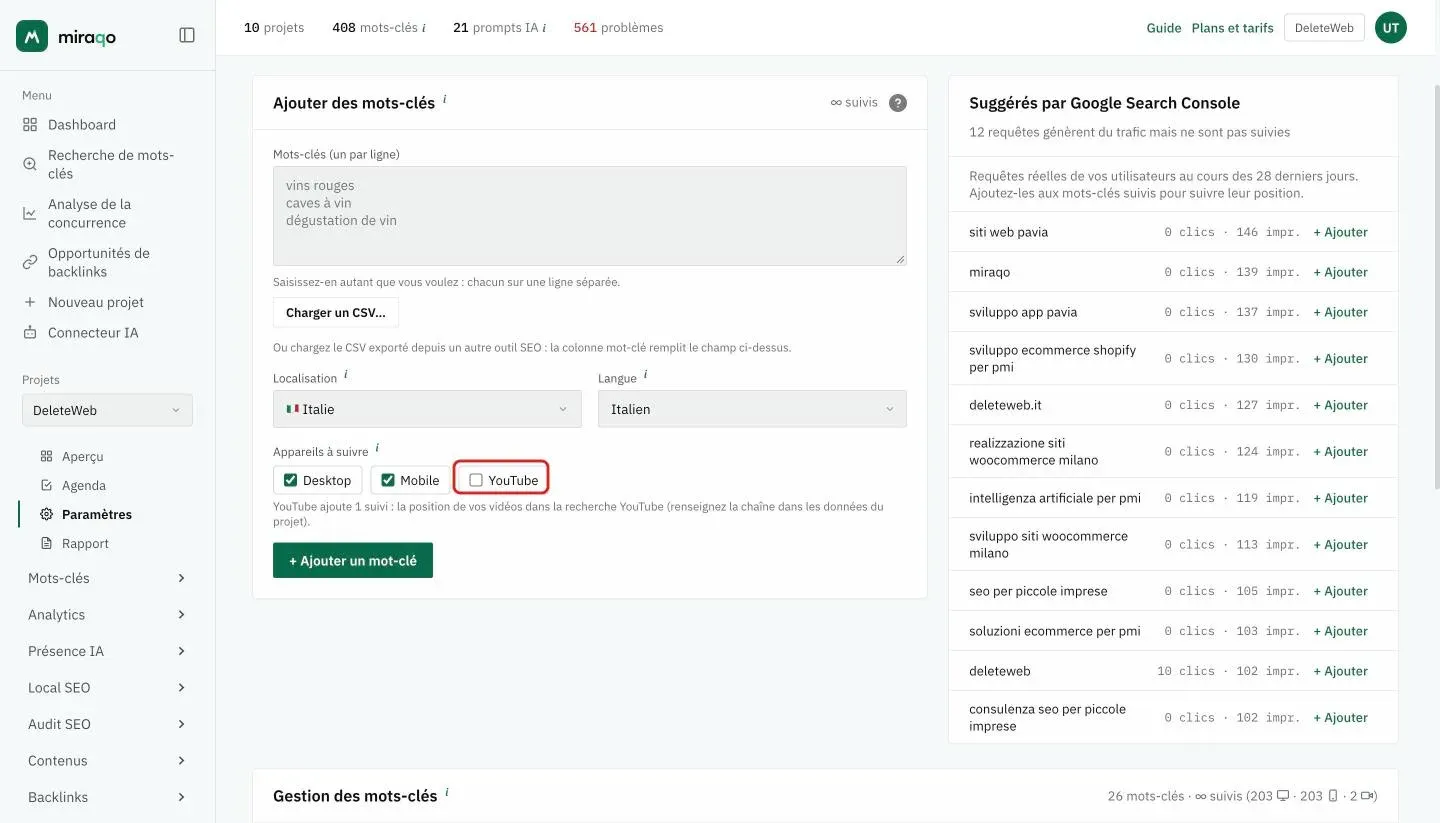Screen dimensions: 1440x823
Task: Click the 561 problèmes counter
Action: (618, 28)
